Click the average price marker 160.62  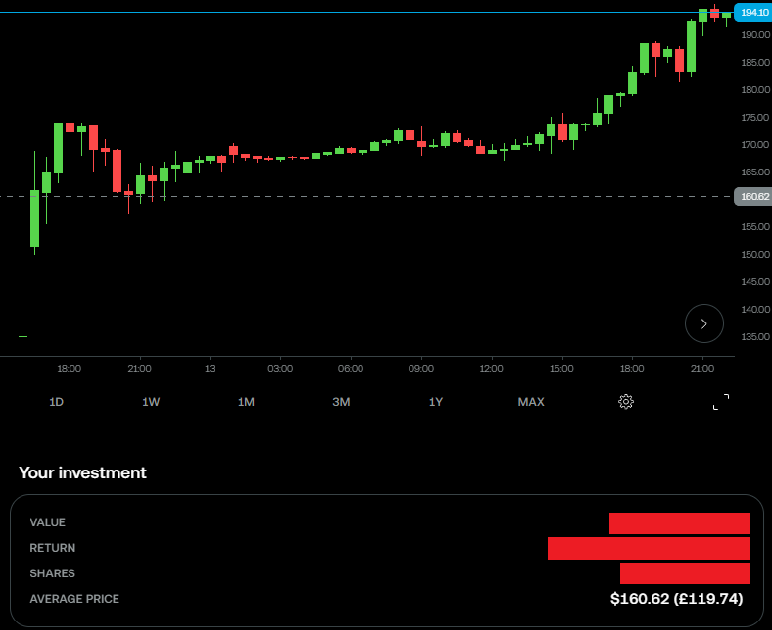(753, 196)
